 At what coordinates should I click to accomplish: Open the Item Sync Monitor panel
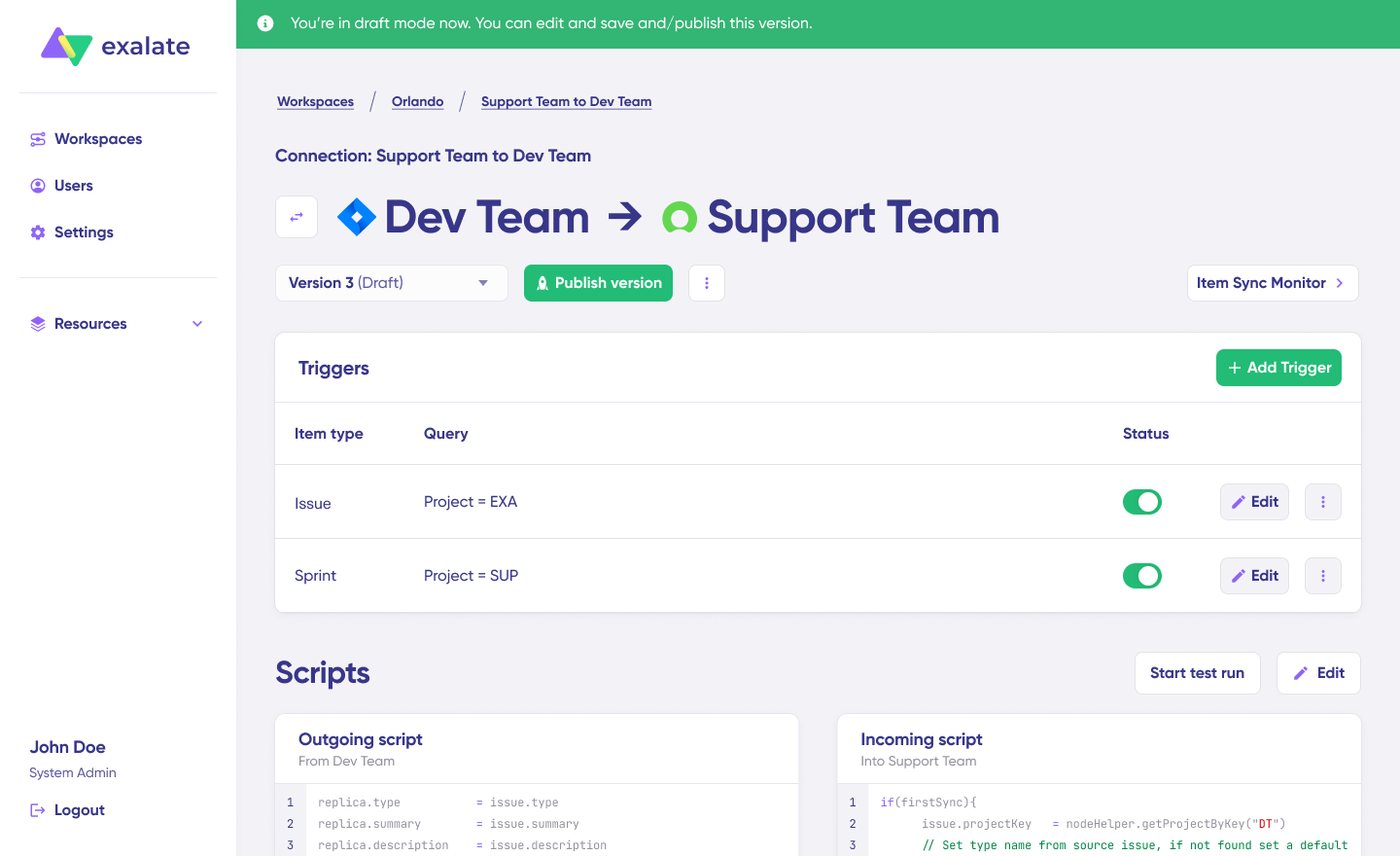[x=1272, y=283]
